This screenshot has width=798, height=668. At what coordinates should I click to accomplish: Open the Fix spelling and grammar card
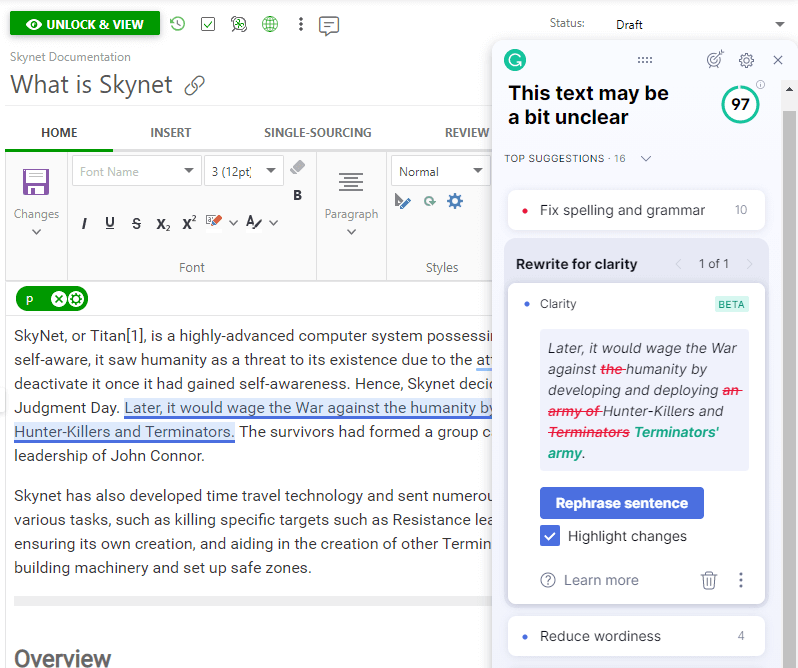click(636, 210)
